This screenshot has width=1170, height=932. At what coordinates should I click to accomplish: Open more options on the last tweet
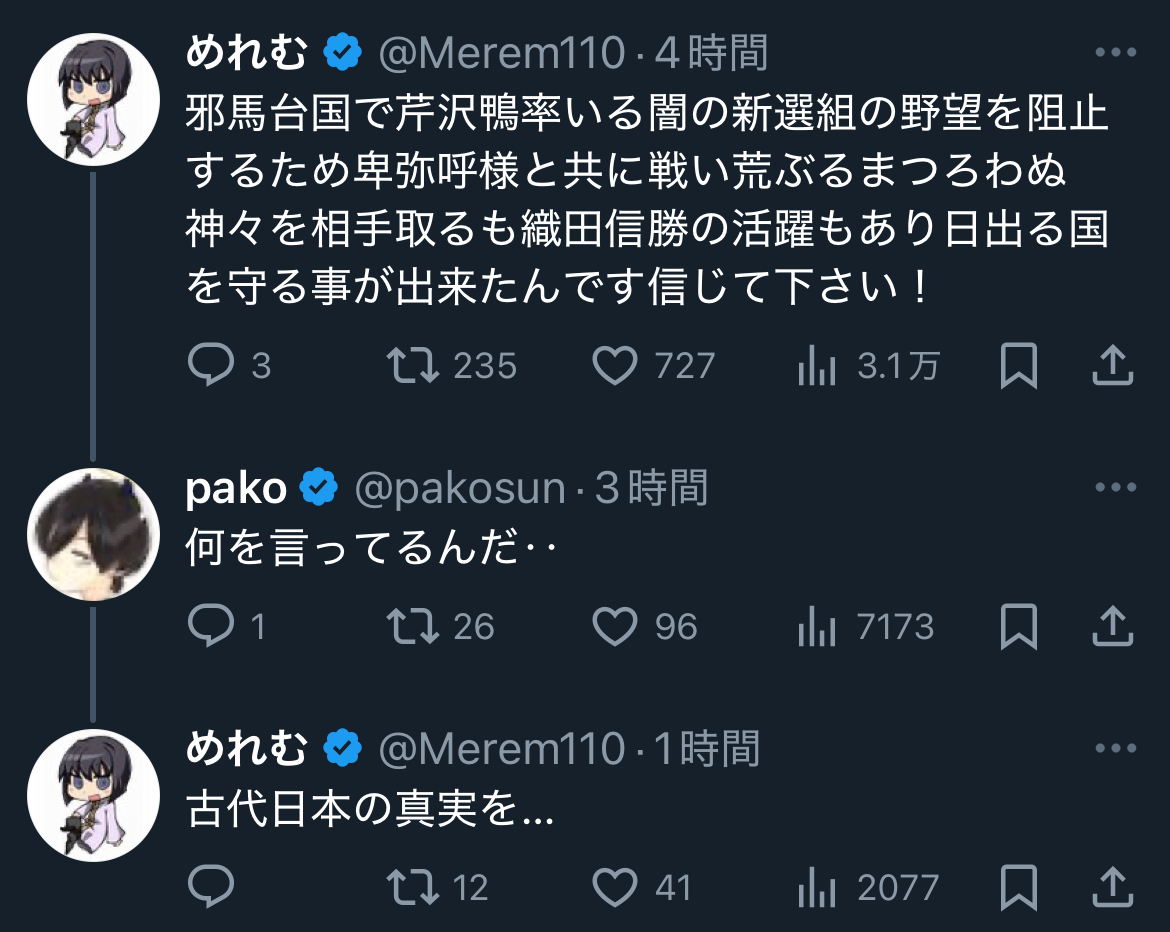[1116, 748]
